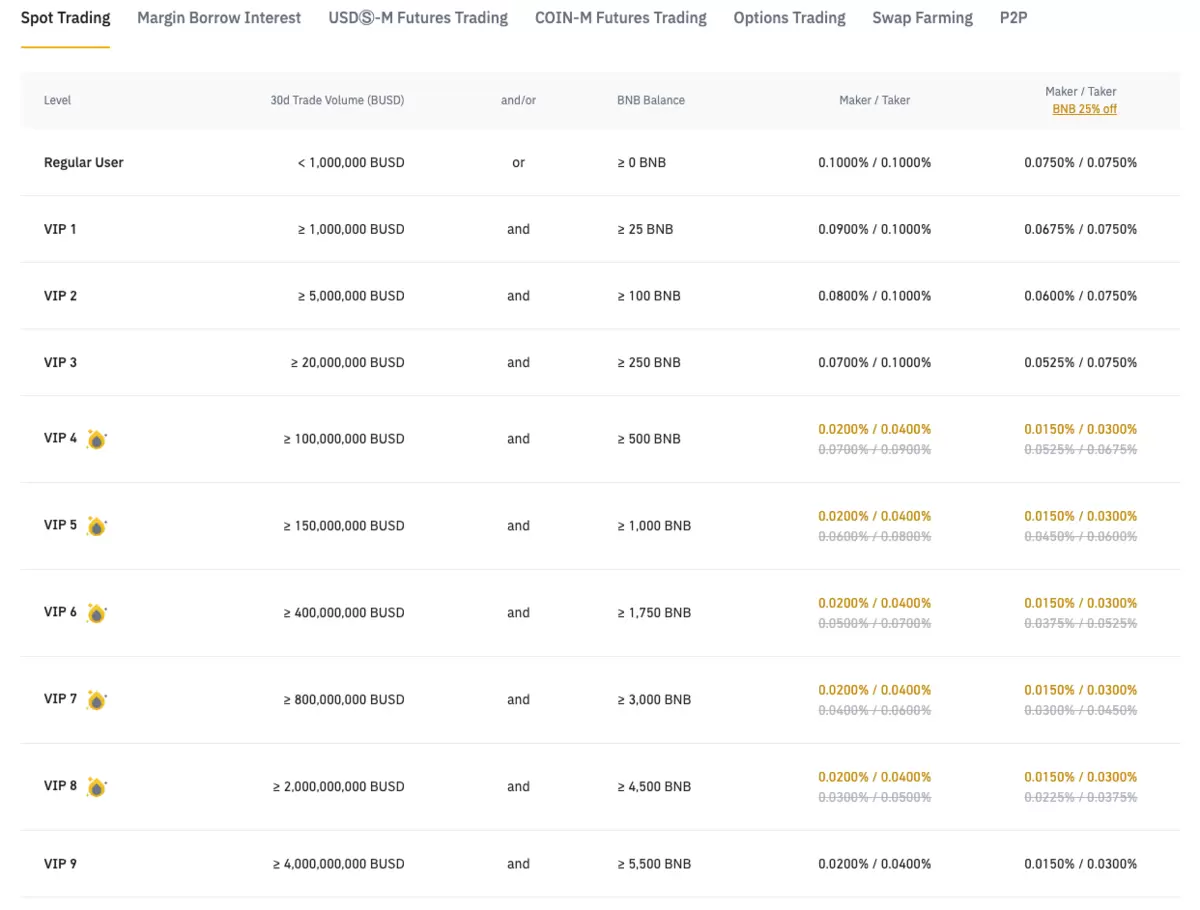Click the and/or column header
Viewport: 1200px width, 910px height.
click(x=518, y=100)
